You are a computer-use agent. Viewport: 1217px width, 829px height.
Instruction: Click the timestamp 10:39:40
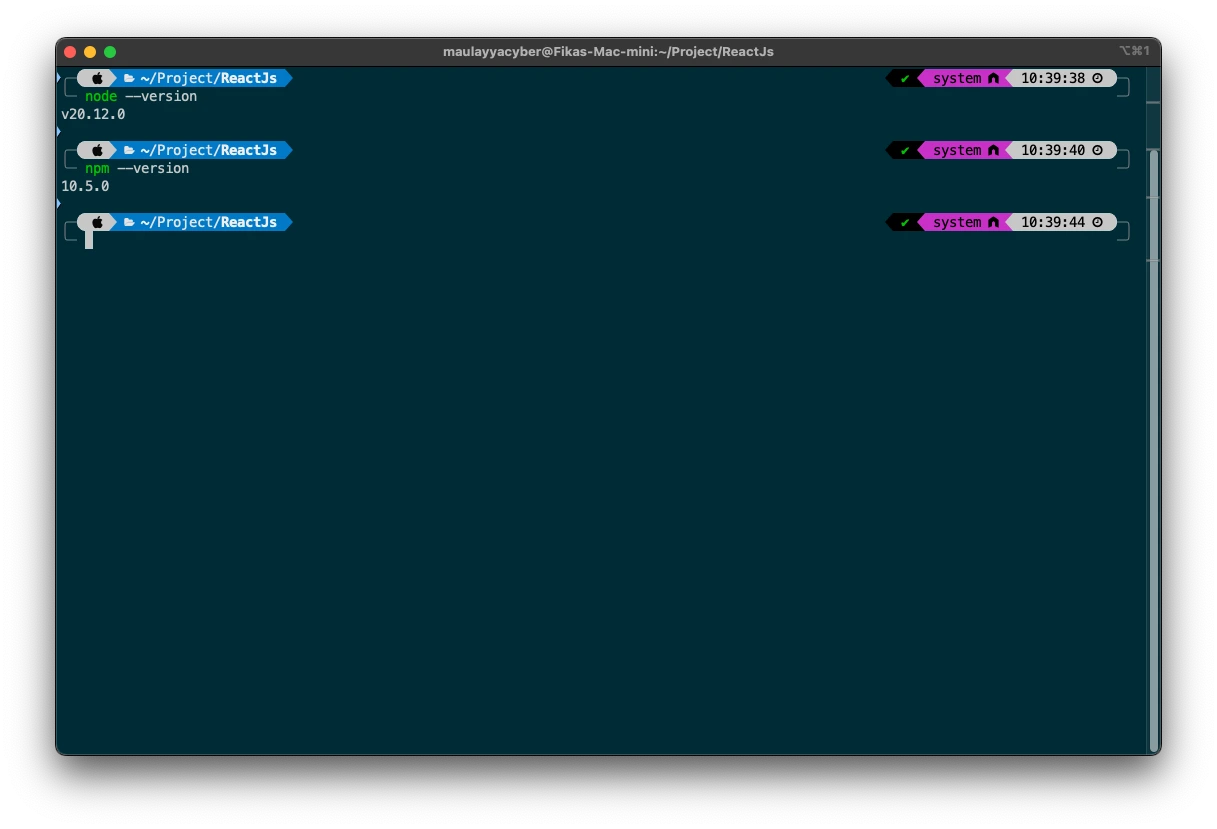coord(1053,150)
